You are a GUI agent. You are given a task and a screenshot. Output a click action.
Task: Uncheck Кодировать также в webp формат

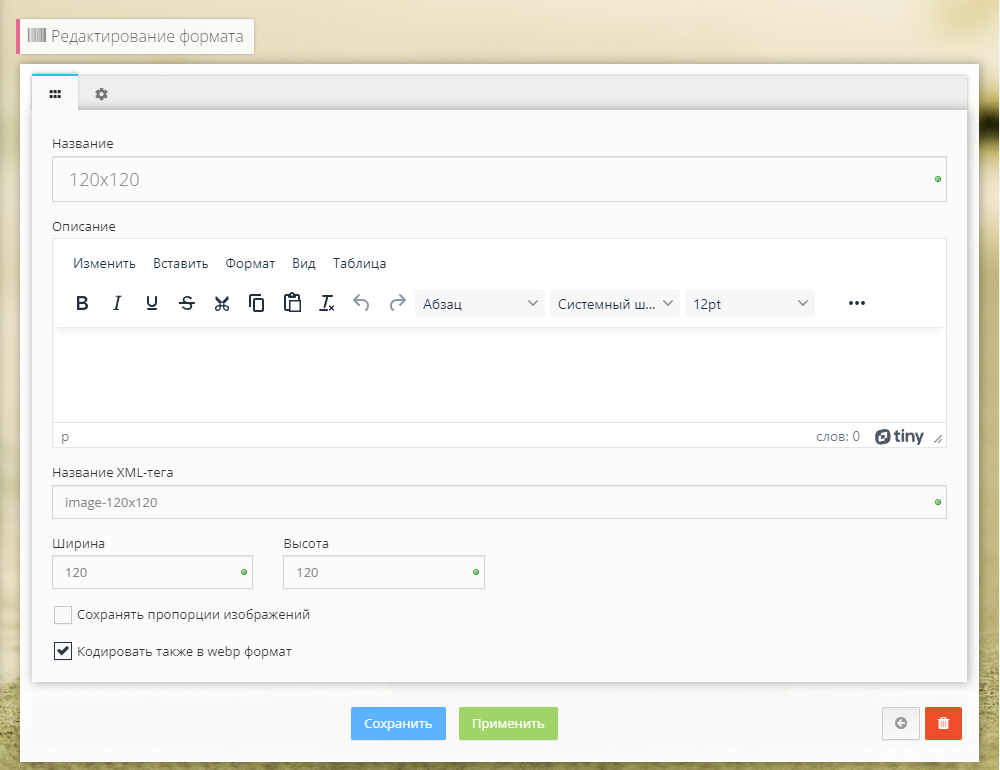63,652
